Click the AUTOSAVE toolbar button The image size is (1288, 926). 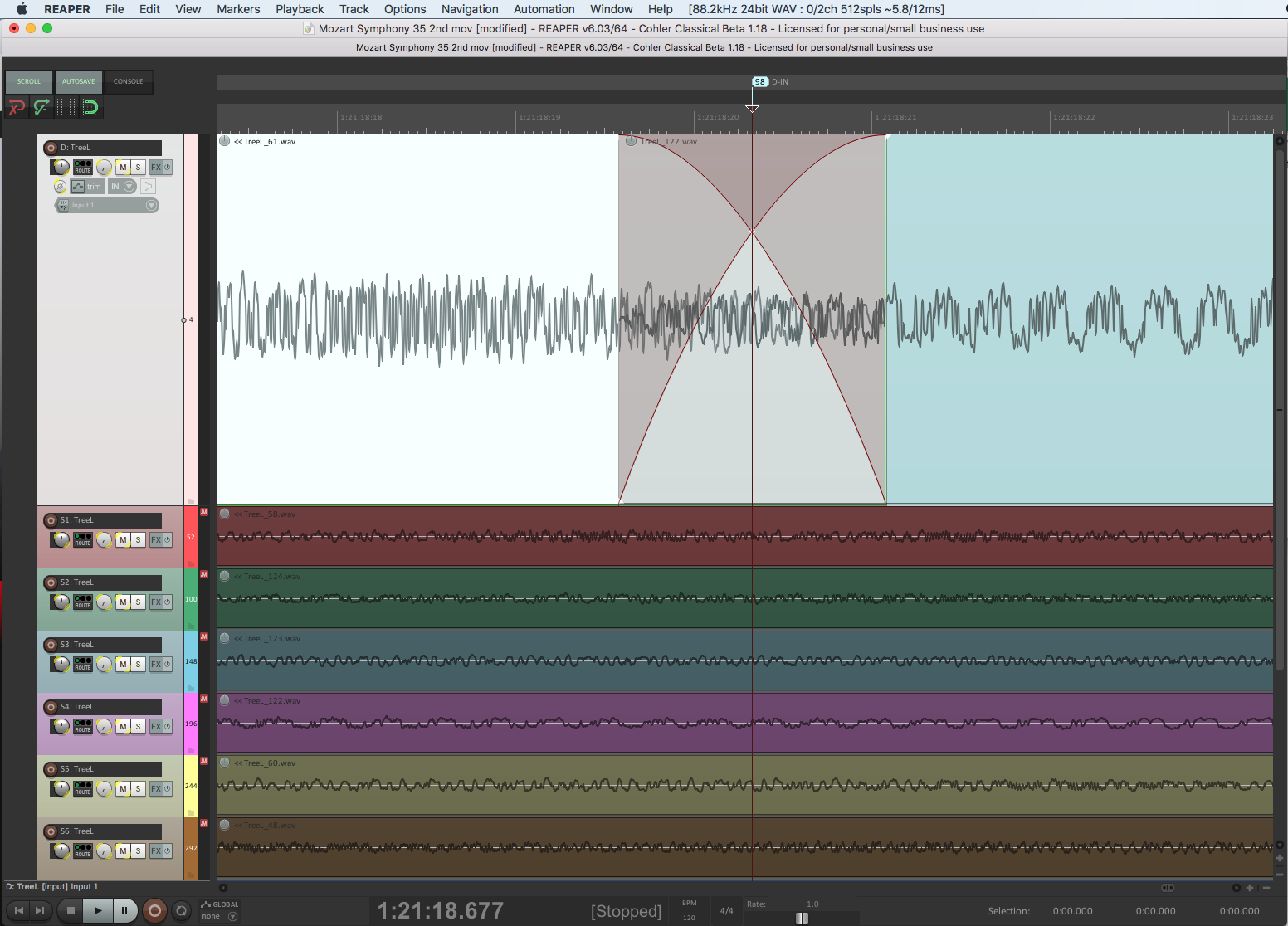click(79, 81)
